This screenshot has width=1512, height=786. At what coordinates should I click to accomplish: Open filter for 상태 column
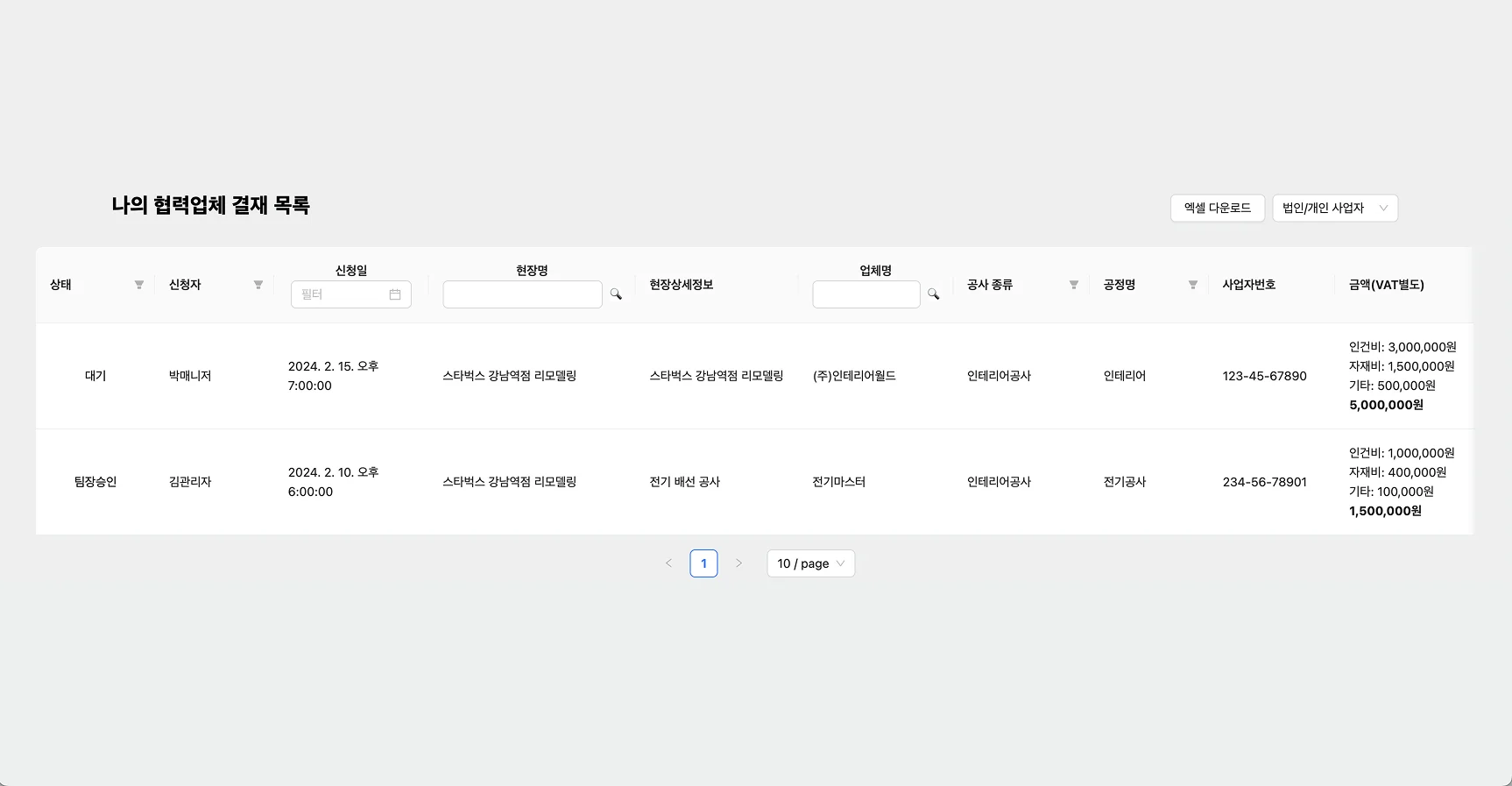tap(138, 285)
